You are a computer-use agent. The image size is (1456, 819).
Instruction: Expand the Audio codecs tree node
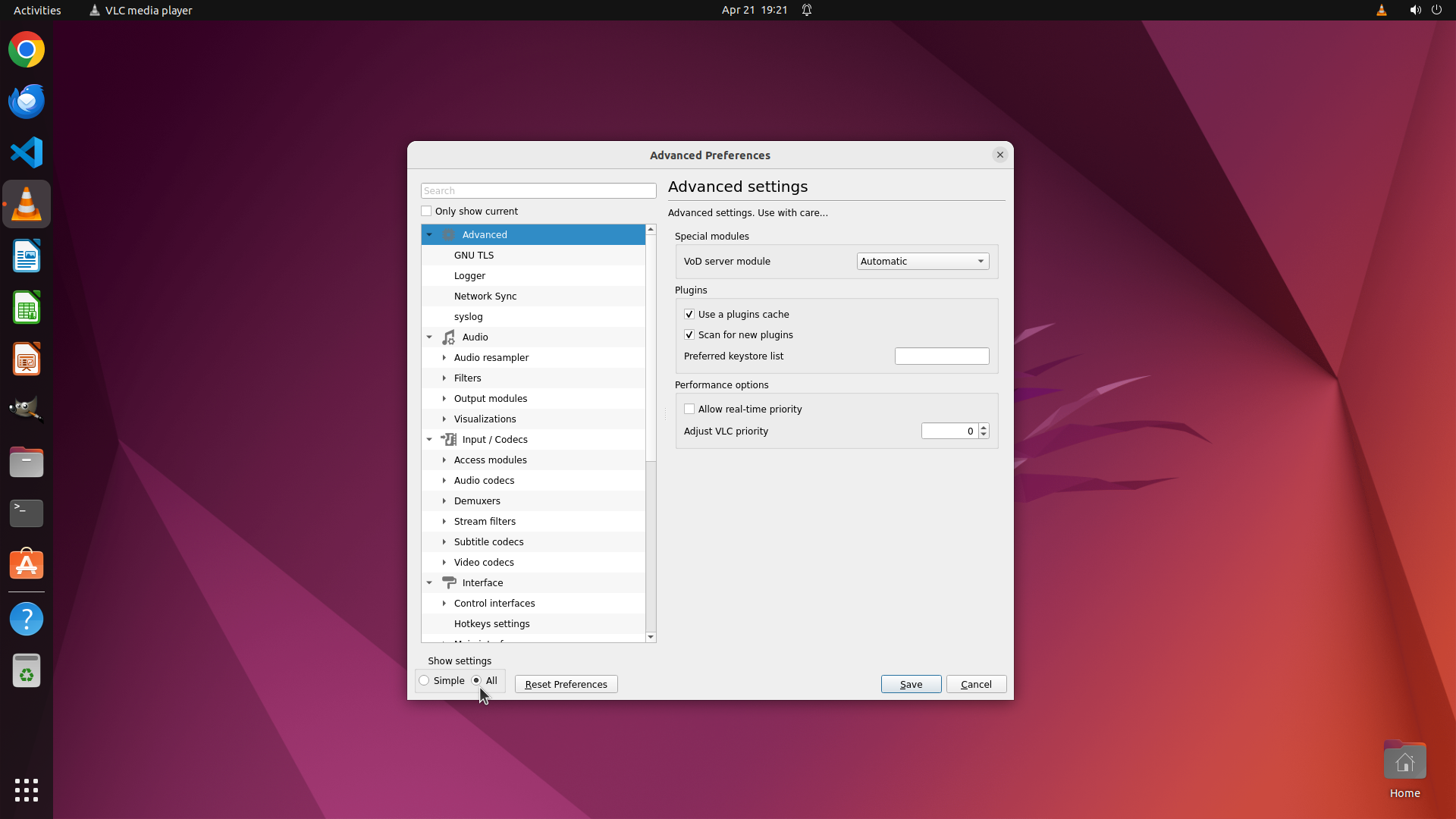[x=444, y=480]
